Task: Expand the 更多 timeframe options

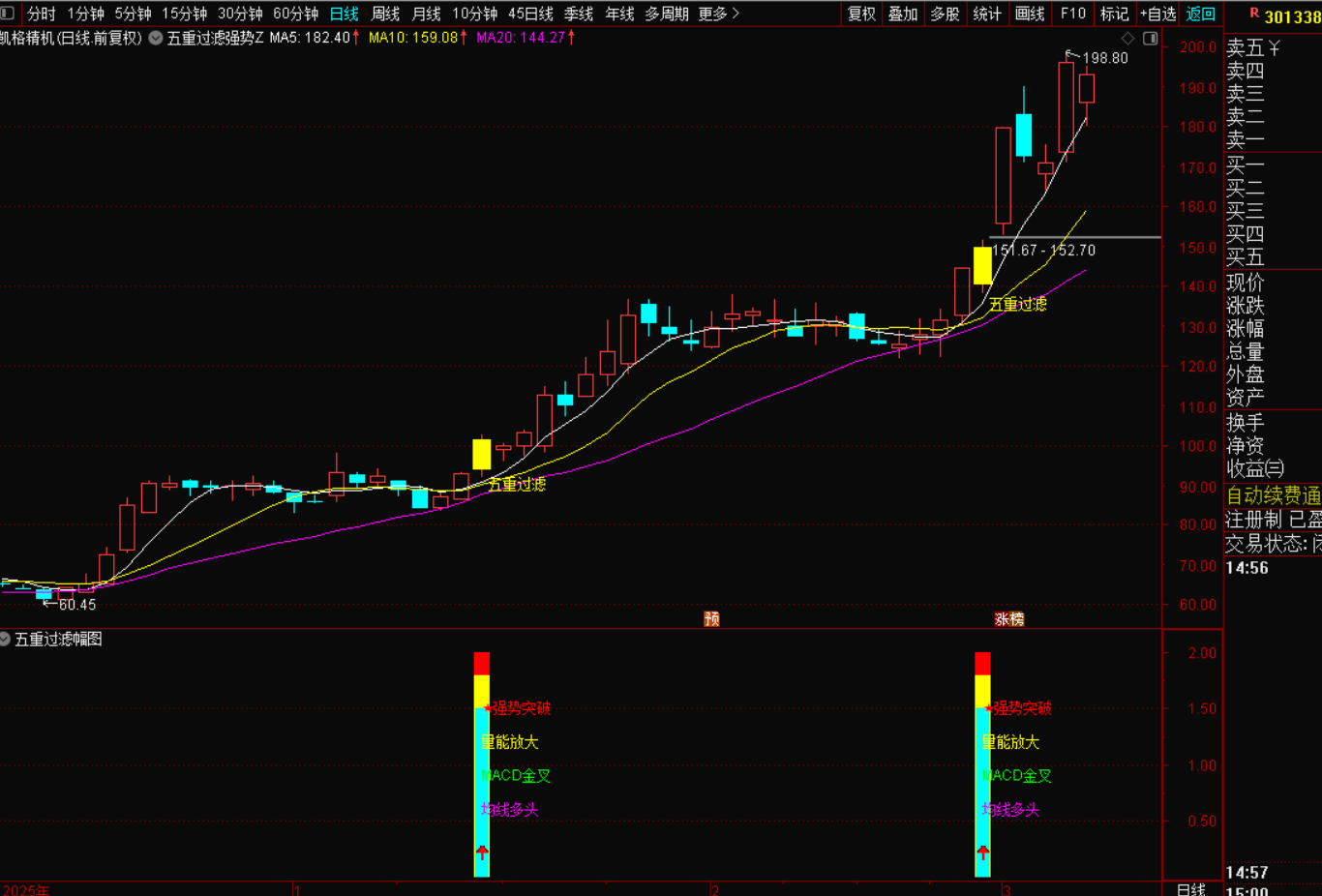Action: click(719, 14)
